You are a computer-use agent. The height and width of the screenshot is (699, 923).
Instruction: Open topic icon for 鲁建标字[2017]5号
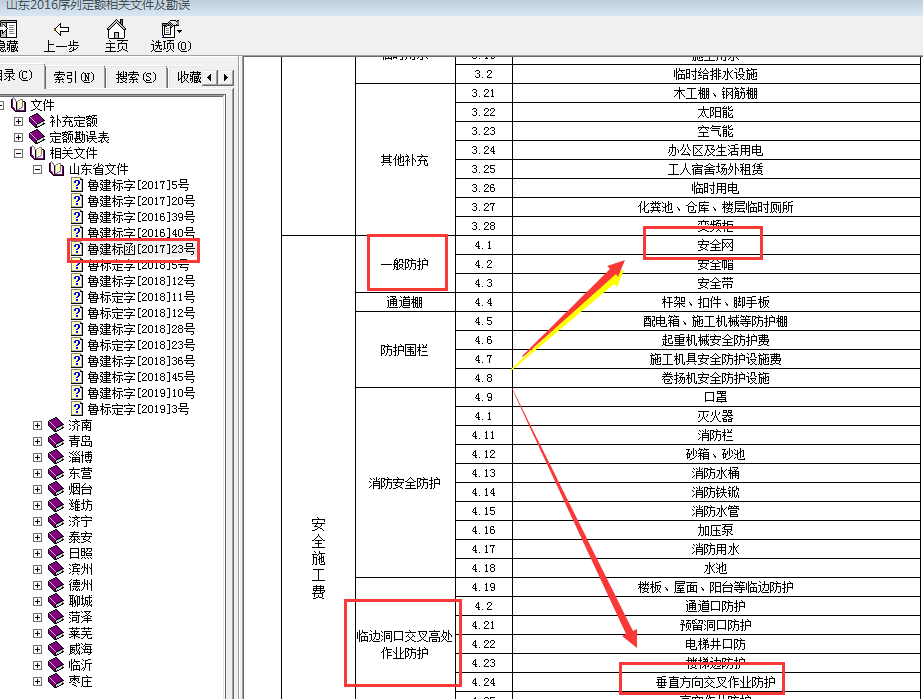pos(77,185)
